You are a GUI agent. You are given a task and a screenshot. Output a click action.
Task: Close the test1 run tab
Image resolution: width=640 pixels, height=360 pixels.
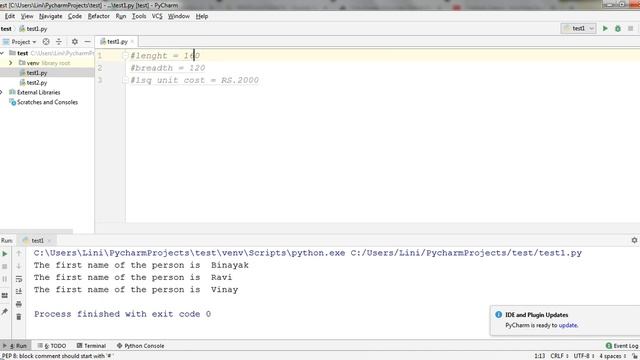(49, 240)
